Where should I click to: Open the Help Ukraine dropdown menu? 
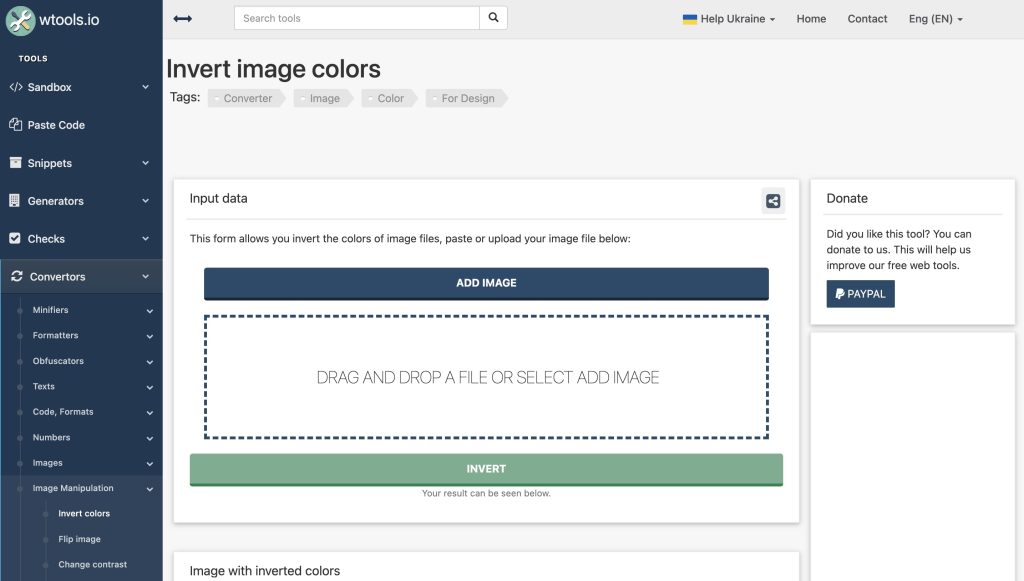point(729,19)
